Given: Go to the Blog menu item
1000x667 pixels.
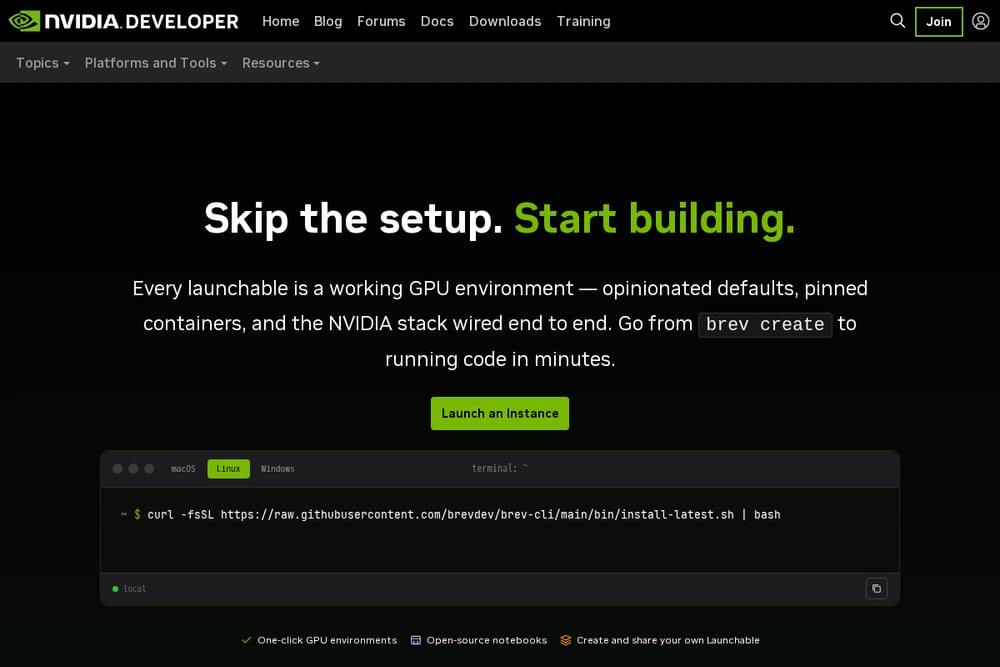Looking at the screenshot, I should [x=328, y=21].
